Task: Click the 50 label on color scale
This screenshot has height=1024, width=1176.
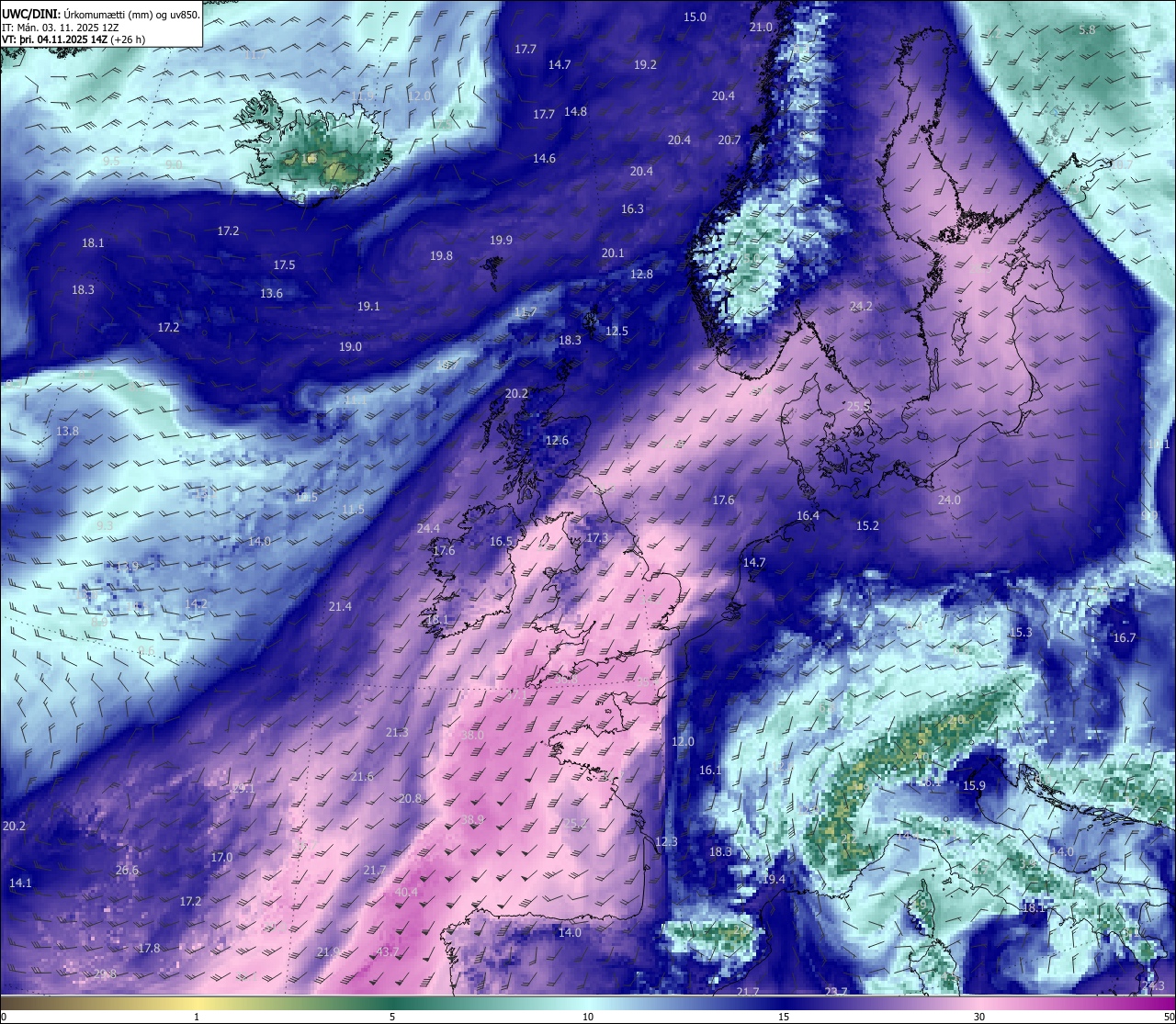Action: click(1168, 1017)
